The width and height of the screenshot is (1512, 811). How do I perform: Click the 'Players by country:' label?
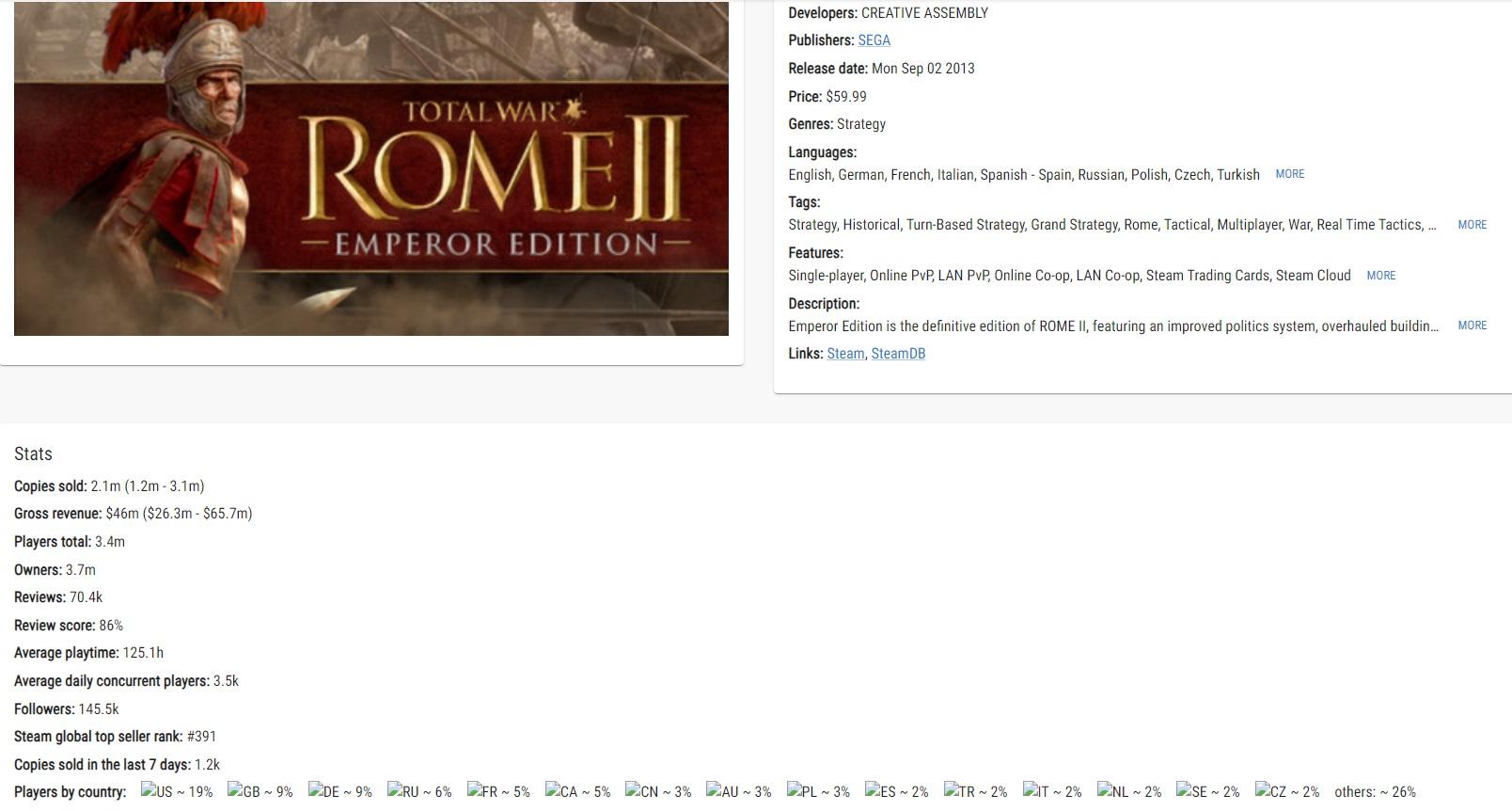[70, 792]
